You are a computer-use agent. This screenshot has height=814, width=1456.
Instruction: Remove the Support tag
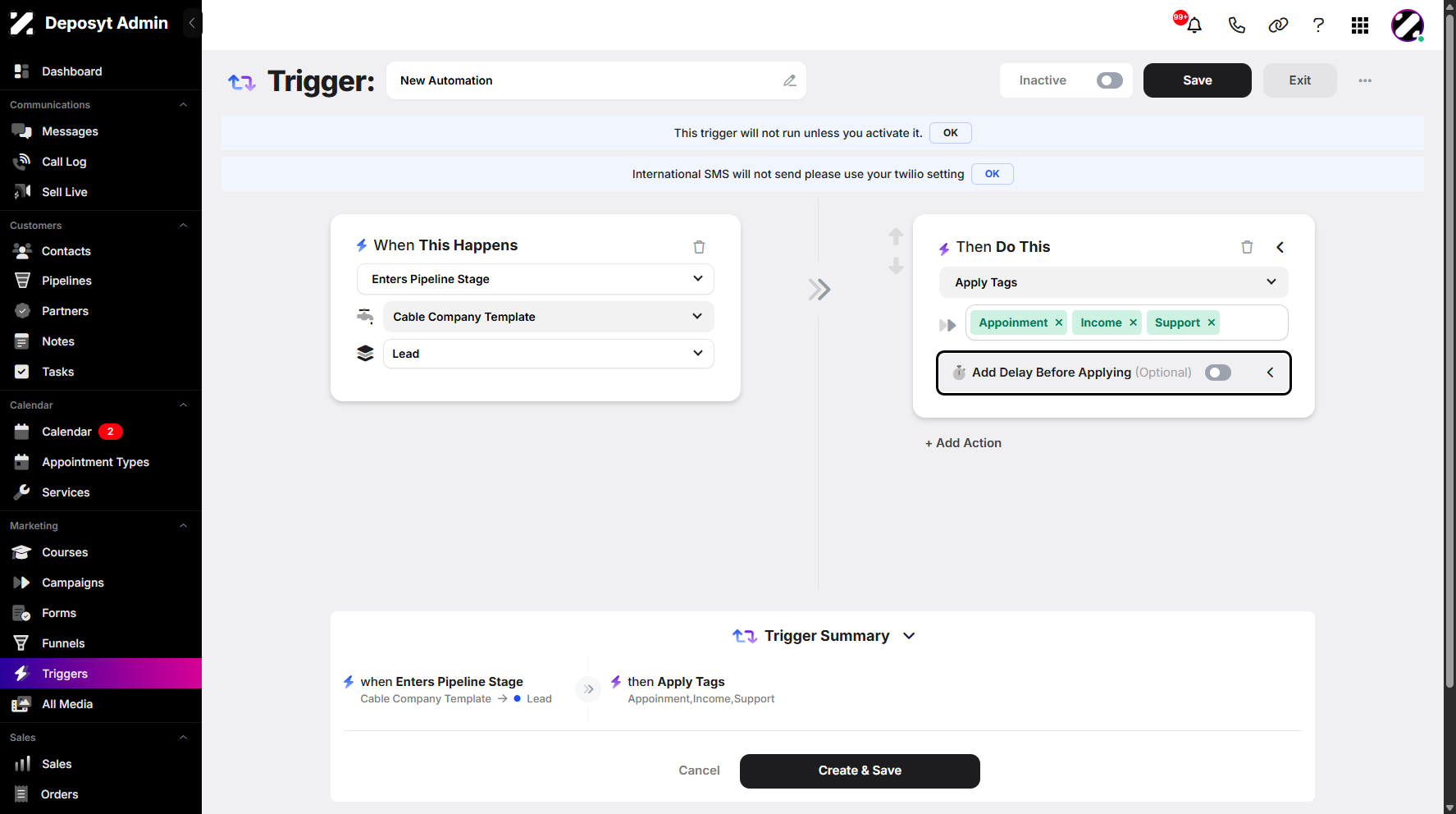(1211, 322)
